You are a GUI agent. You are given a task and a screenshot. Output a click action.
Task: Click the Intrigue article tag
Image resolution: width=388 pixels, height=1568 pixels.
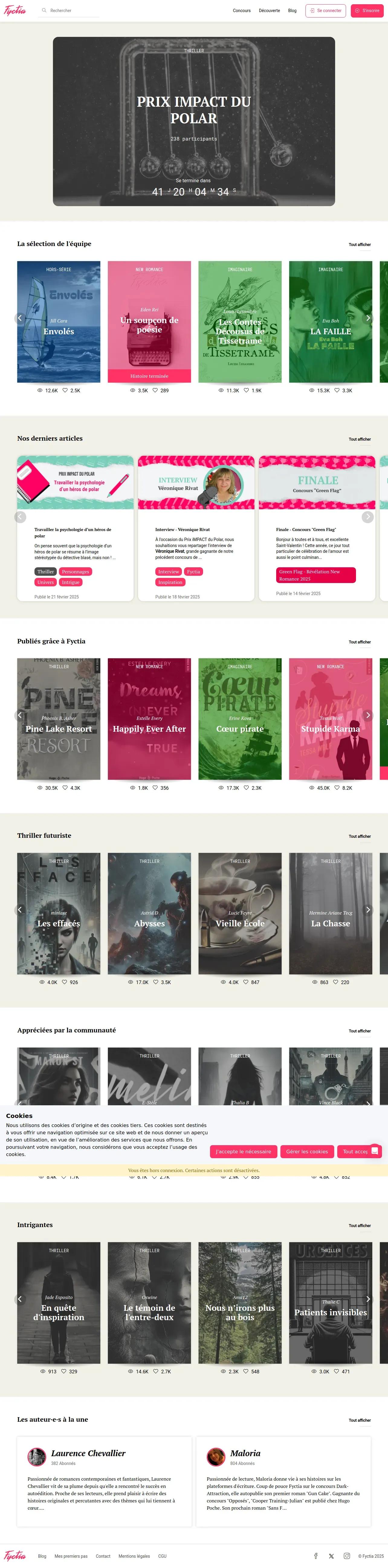[70, 582]
